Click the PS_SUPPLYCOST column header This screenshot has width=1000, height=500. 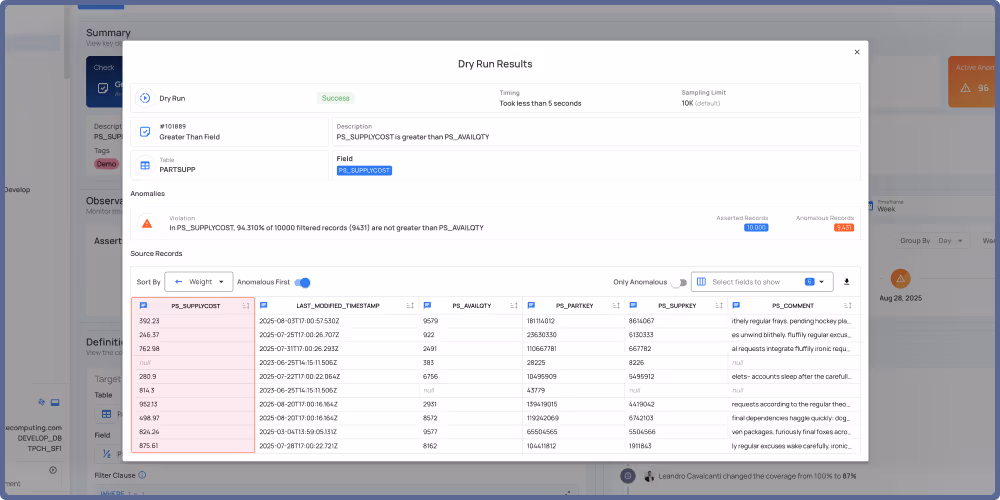[x=195, y=306]
